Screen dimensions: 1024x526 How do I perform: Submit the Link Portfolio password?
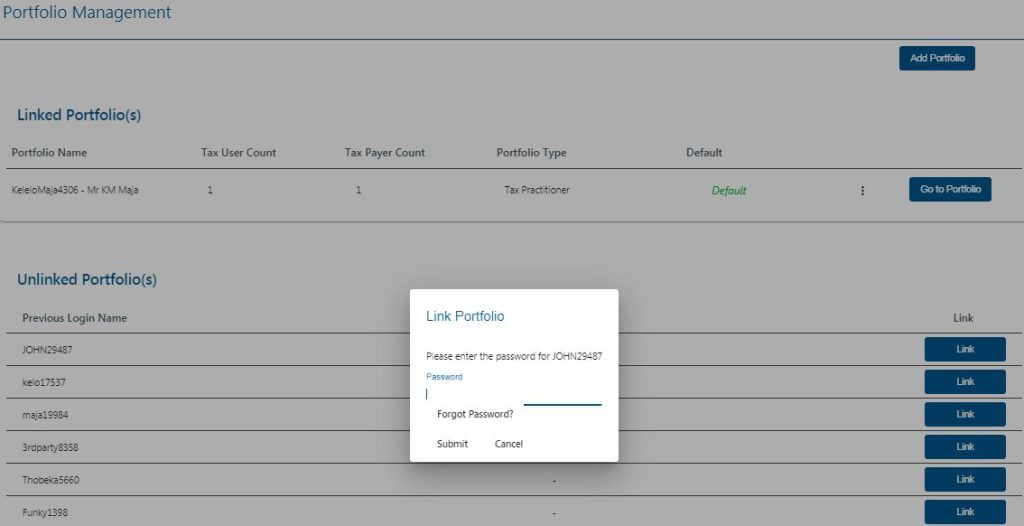point(452,444)
